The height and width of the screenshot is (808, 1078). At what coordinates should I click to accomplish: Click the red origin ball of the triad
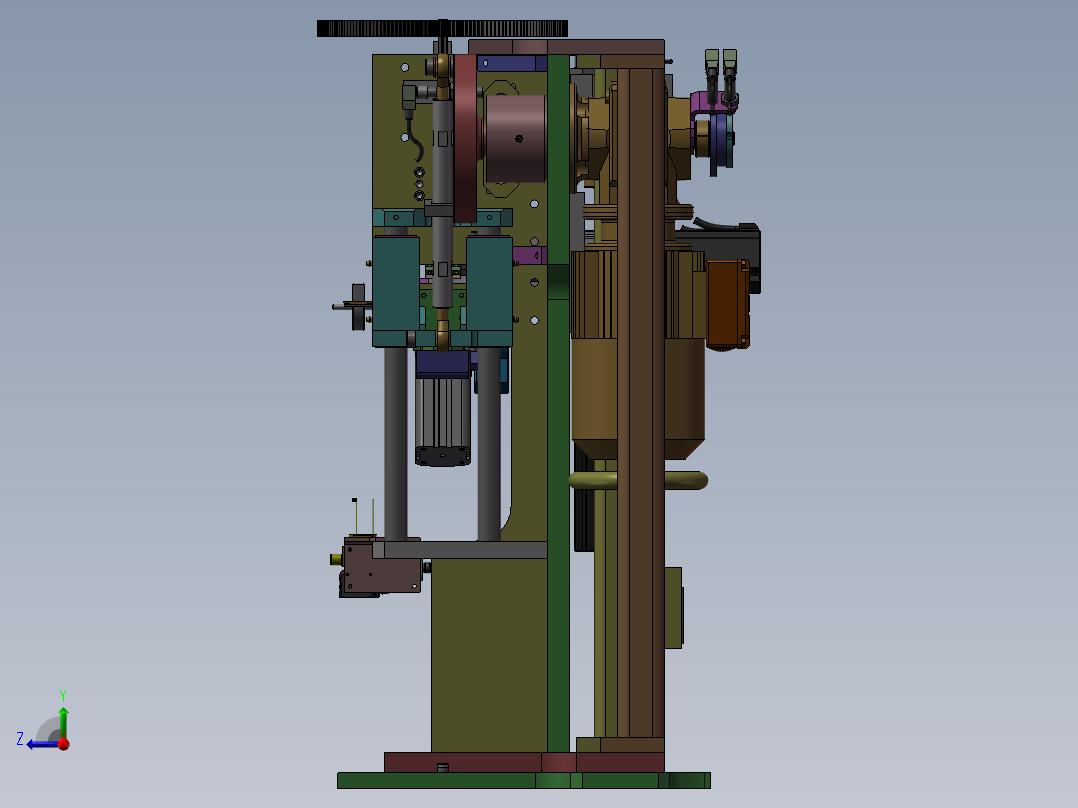tap(63, 743)
